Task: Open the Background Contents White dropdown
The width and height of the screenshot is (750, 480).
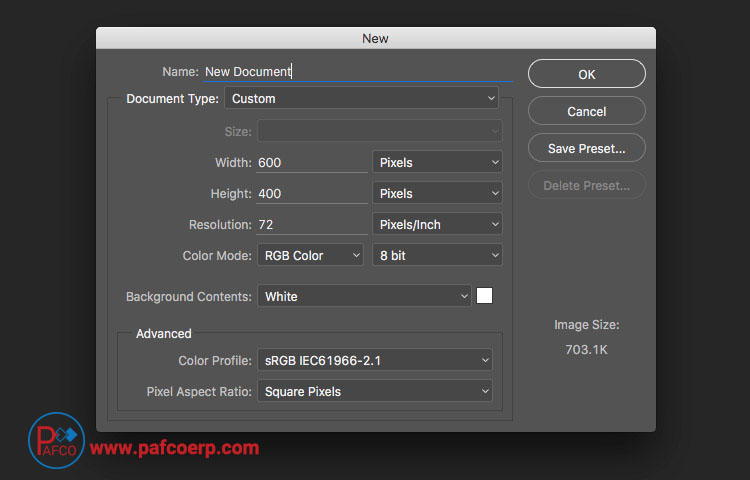Action: pyautogui.click(x=364, y=296)
